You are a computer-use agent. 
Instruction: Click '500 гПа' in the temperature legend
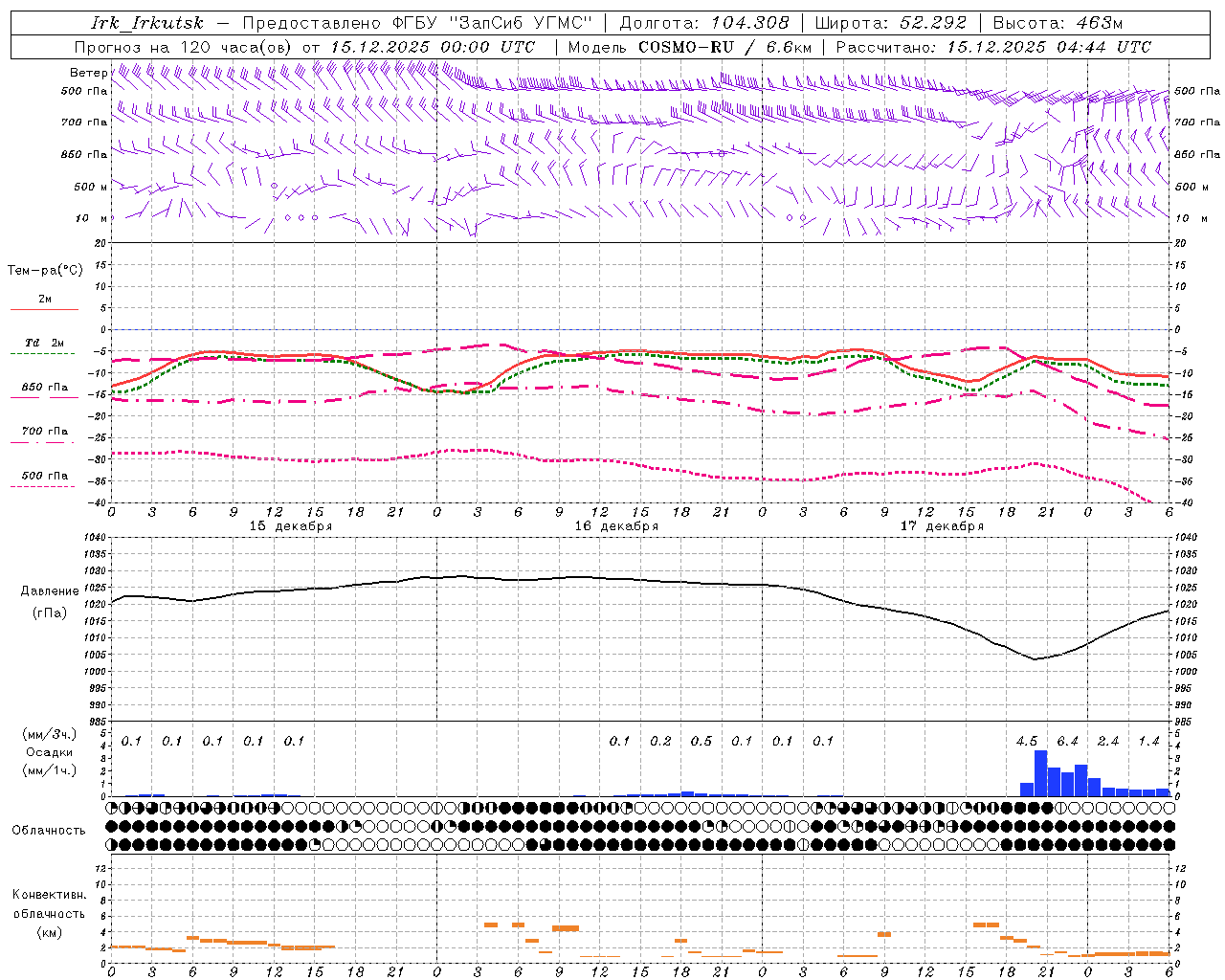45,475
